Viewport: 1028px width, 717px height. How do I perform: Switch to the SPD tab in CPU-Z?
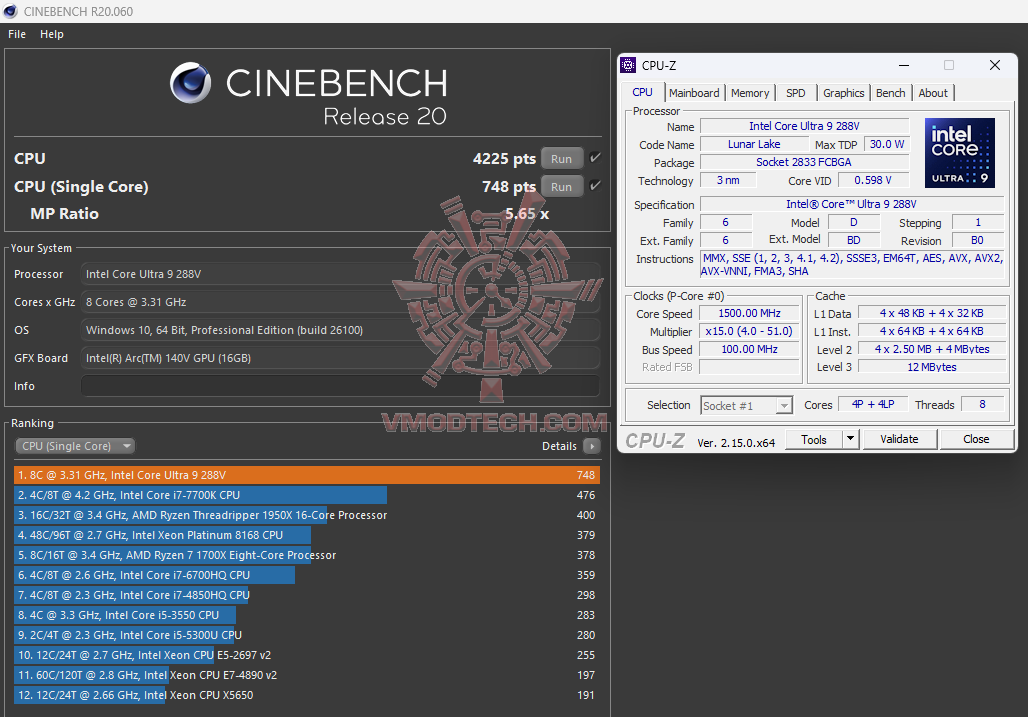coord(795,93)
